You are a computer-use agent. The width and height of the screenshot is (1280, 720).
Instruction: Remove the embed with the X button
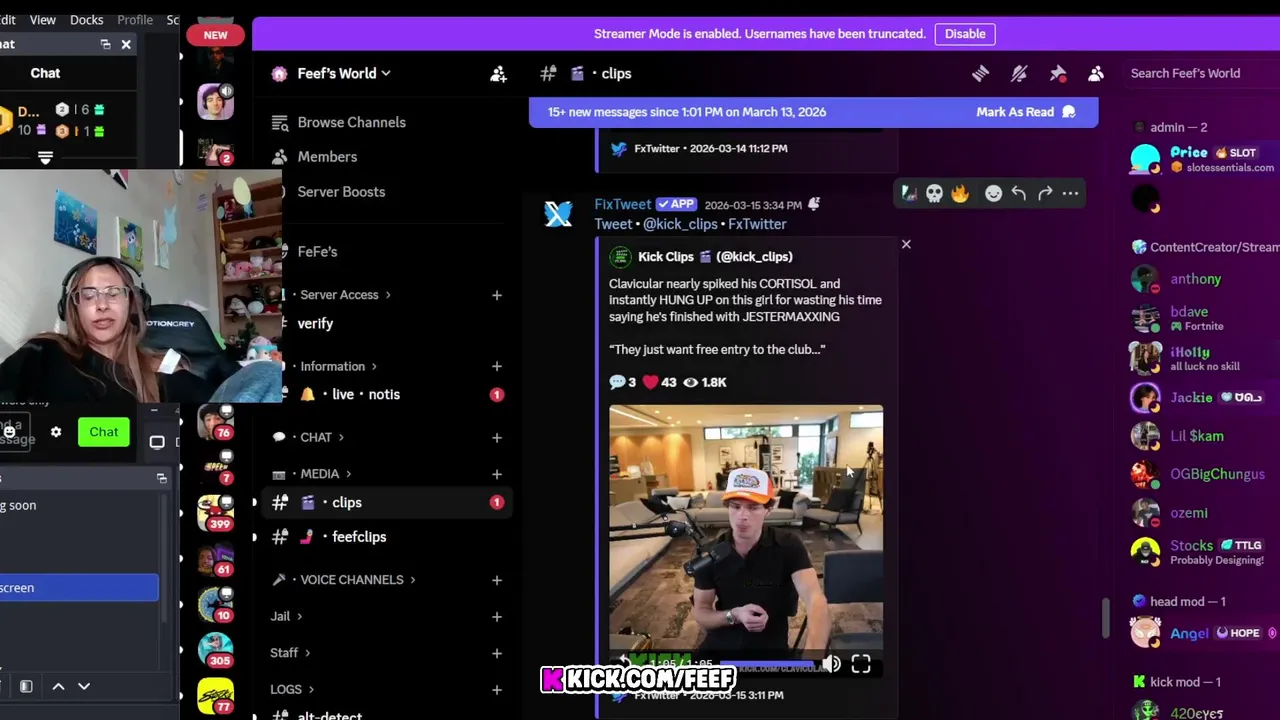906,244
